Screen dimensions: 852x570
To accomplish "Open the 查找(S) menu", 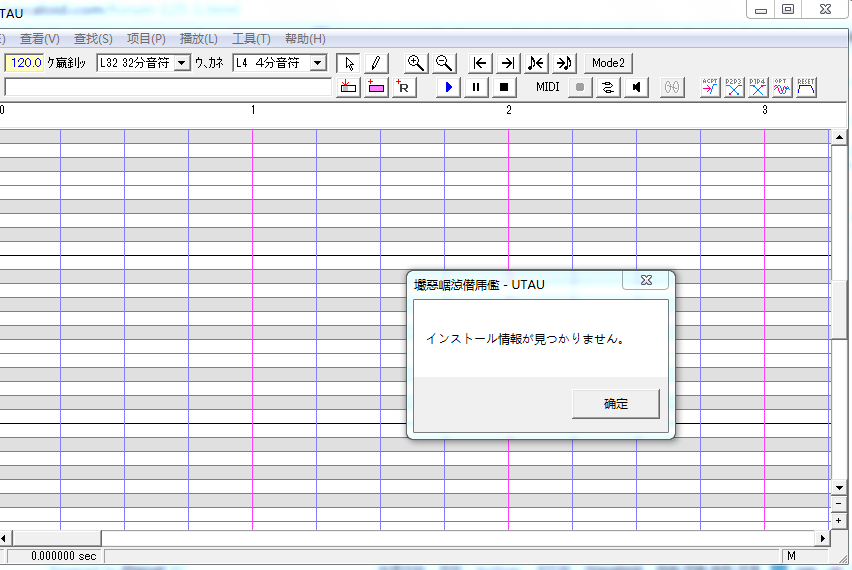I will tap(93, 39).
